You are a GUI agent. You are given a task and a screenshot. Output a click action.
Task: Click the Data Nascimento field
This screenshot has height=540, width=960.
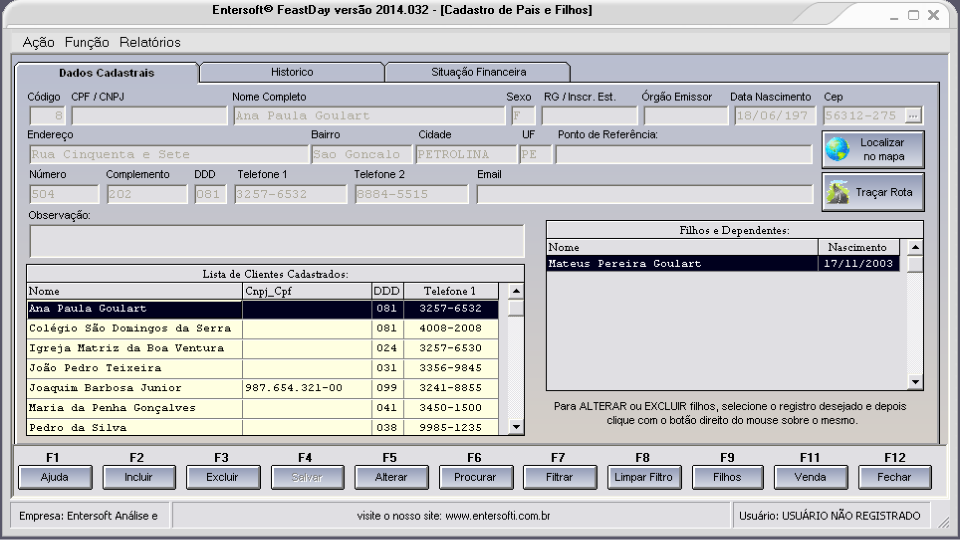click(775, 116)
